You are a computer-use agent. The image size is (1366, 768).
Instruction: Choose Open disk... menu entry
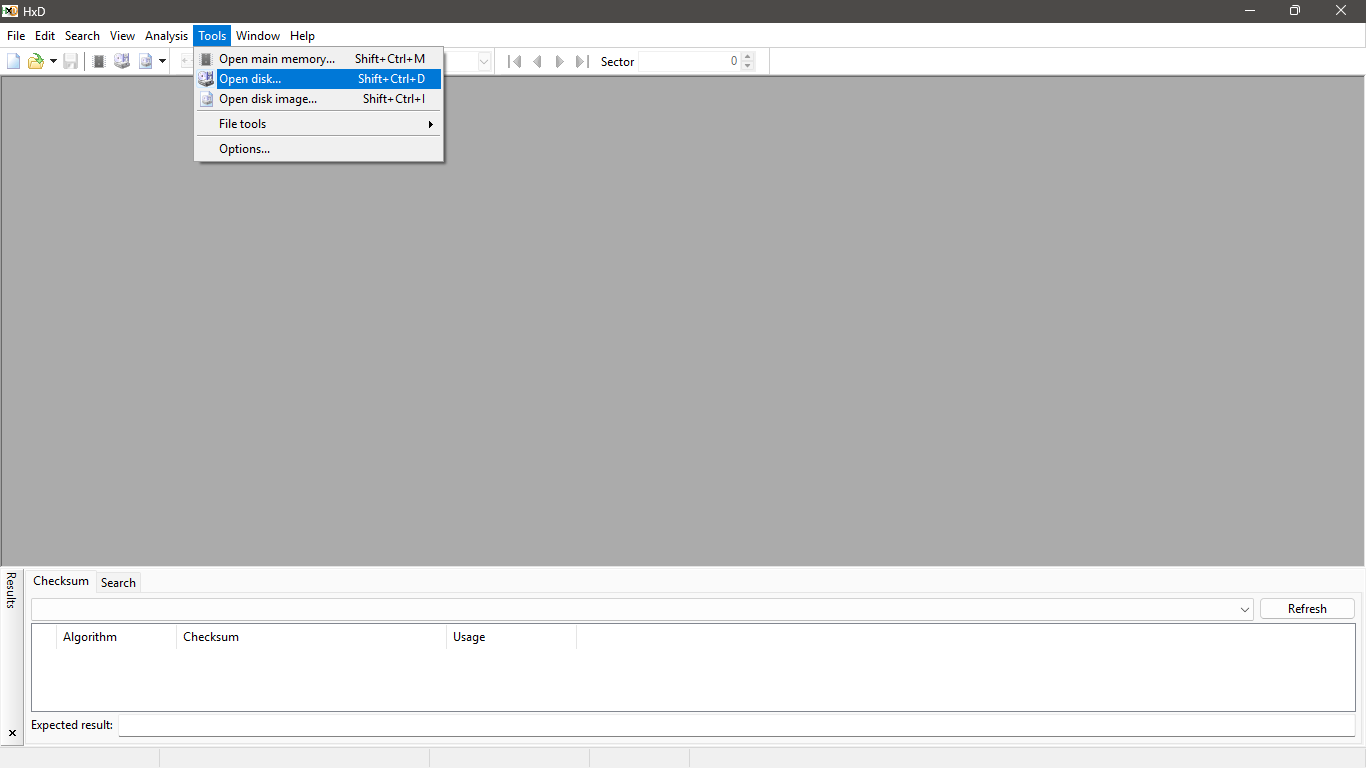(x=319, y=79)
